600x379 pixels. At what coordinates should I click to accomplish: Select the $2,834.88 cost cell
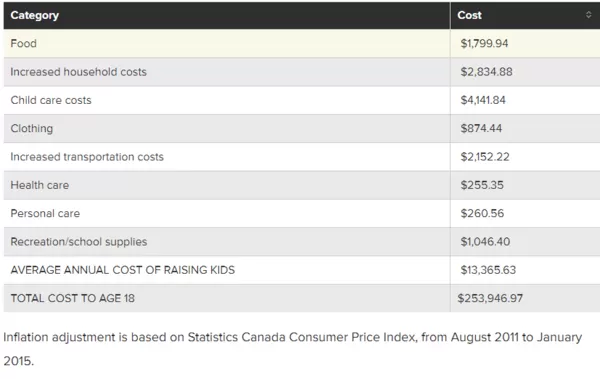click(x=525, y=72)
